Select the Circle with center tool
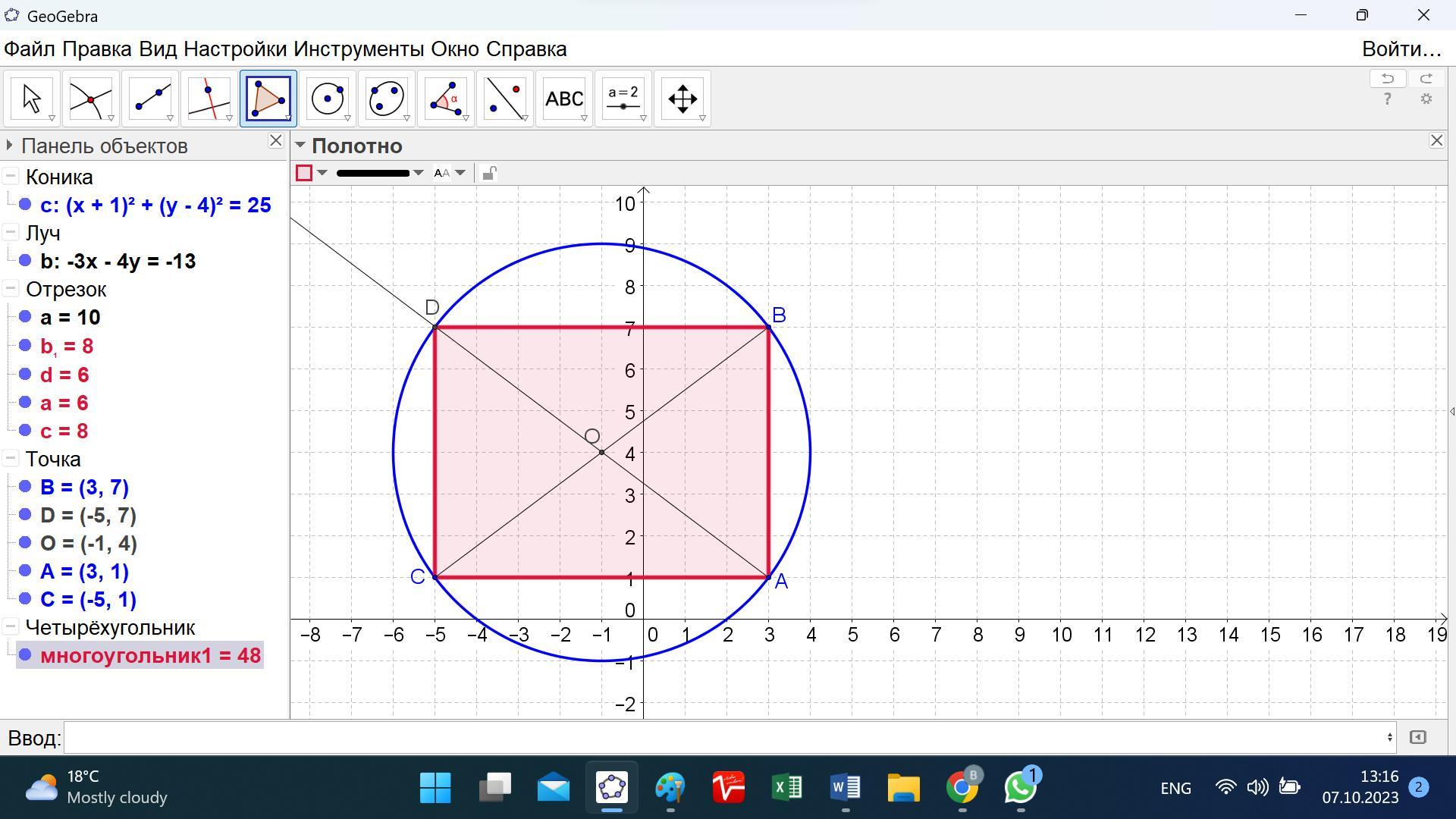Image resolution: width=1456 pixels, height=819 pixels. 328,99
